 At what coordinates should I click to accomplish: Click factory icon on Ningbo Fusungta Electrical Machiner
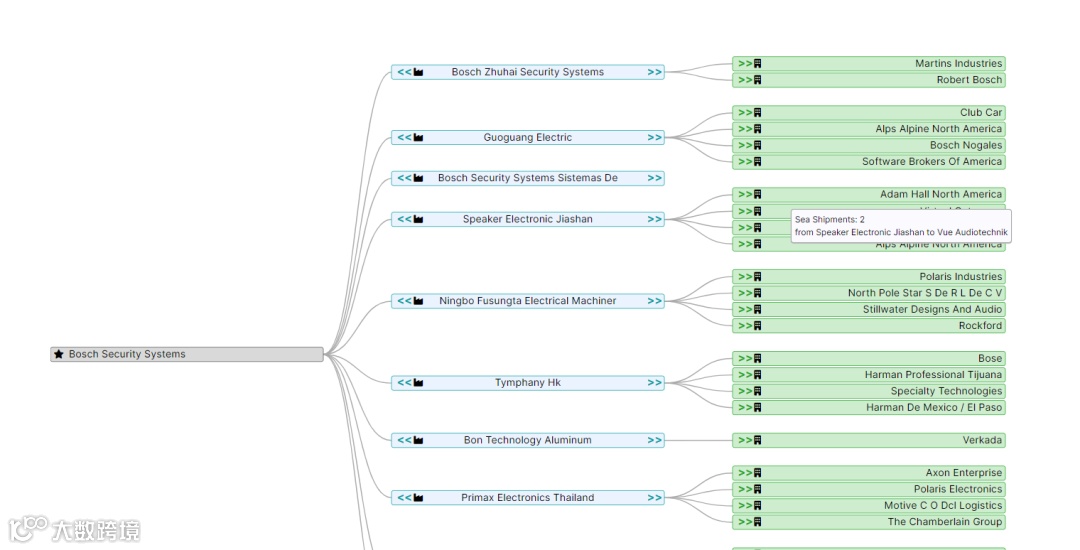click(x=418, y=301)
